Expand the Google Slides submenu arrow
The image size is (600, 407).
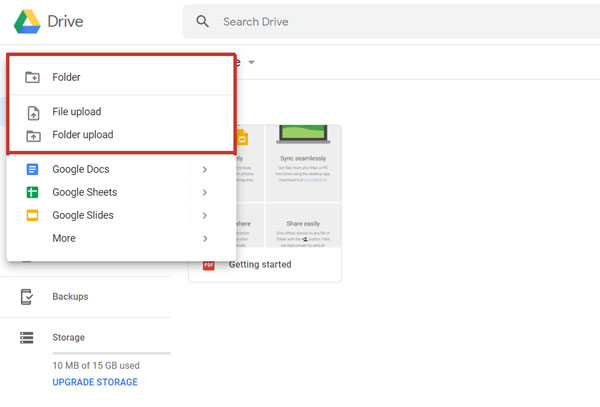point(205,215)
